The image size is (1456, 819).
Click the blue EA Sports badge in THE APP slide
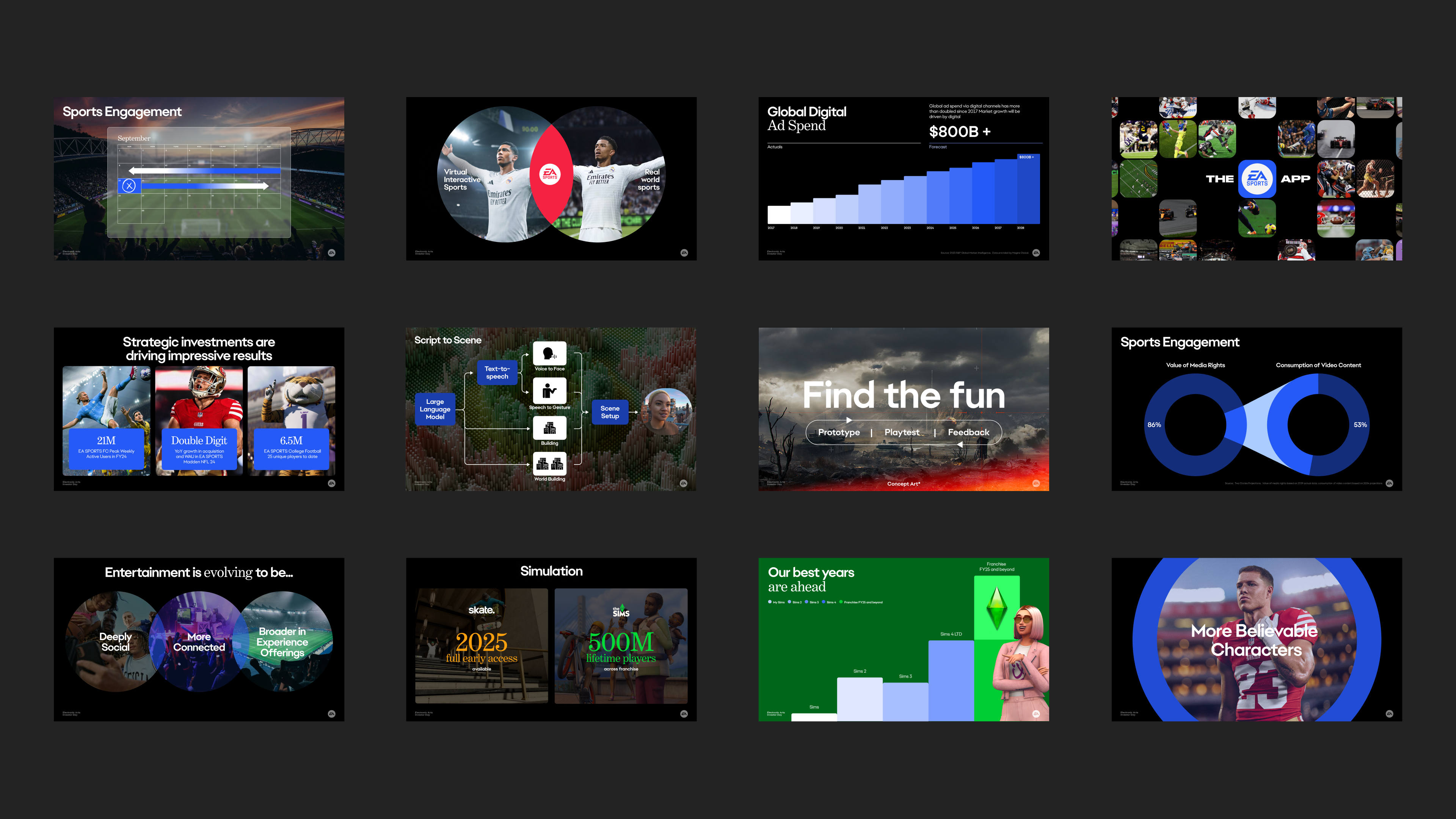(1257, 179)
